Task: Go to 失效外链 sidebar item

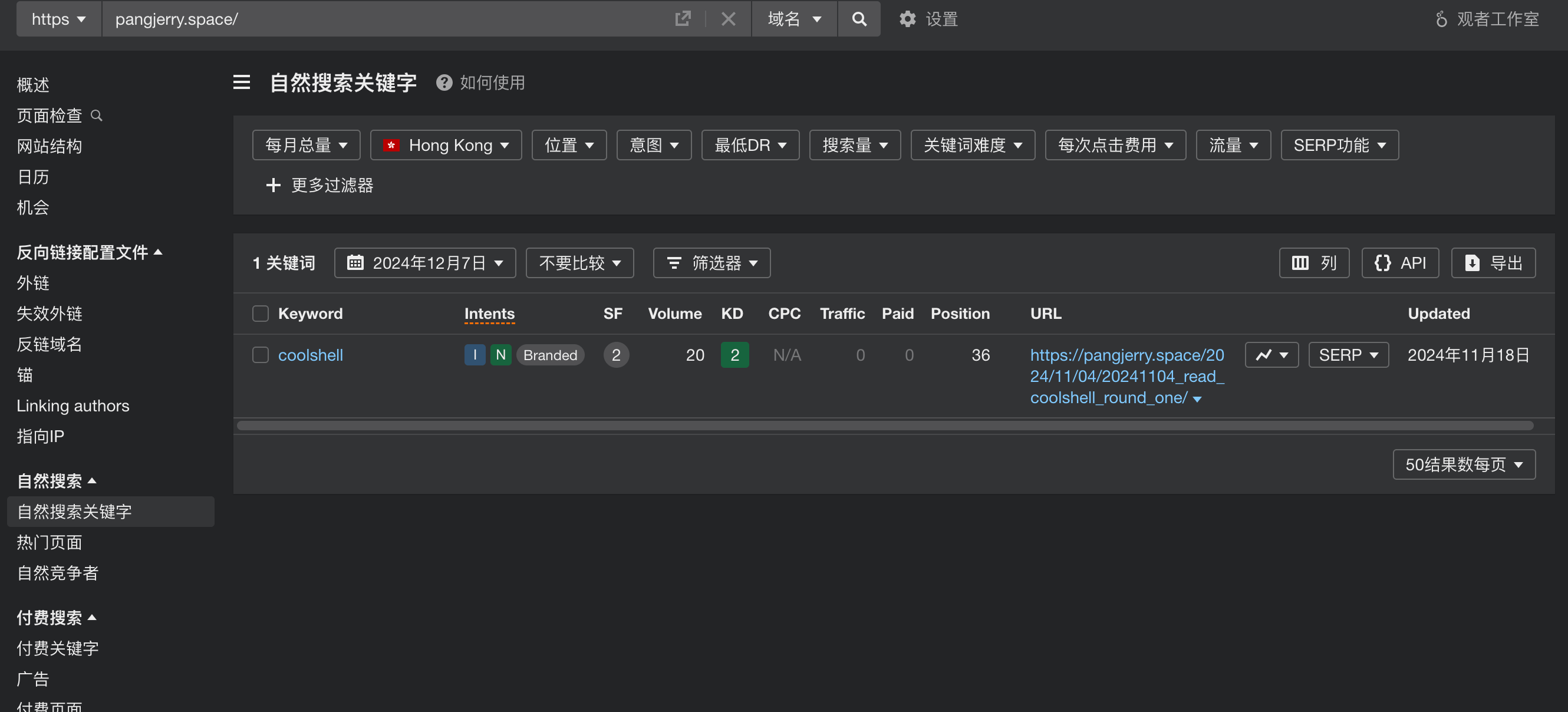Action: click(x=50, y=314)
